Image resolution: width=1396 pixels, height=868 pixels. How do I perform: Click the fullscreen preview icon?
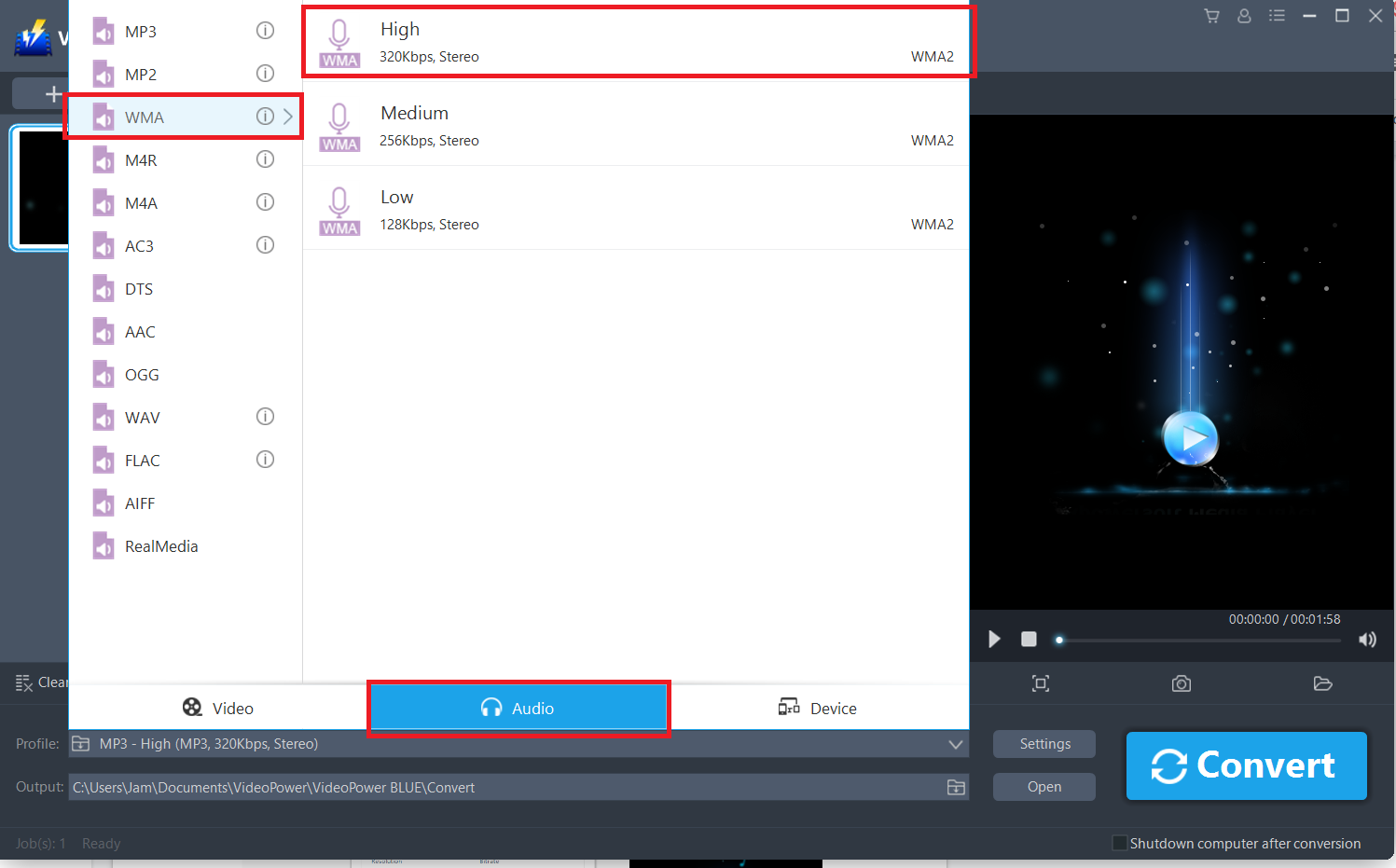[1041, 683]
